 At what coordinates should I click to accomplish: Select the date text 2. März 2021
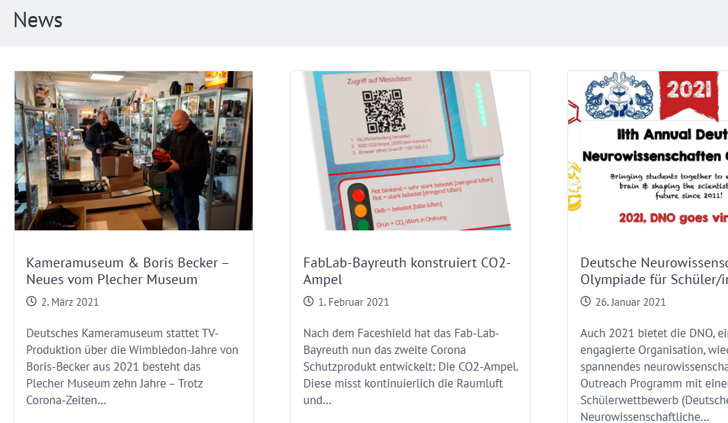(x=70, y=302)
